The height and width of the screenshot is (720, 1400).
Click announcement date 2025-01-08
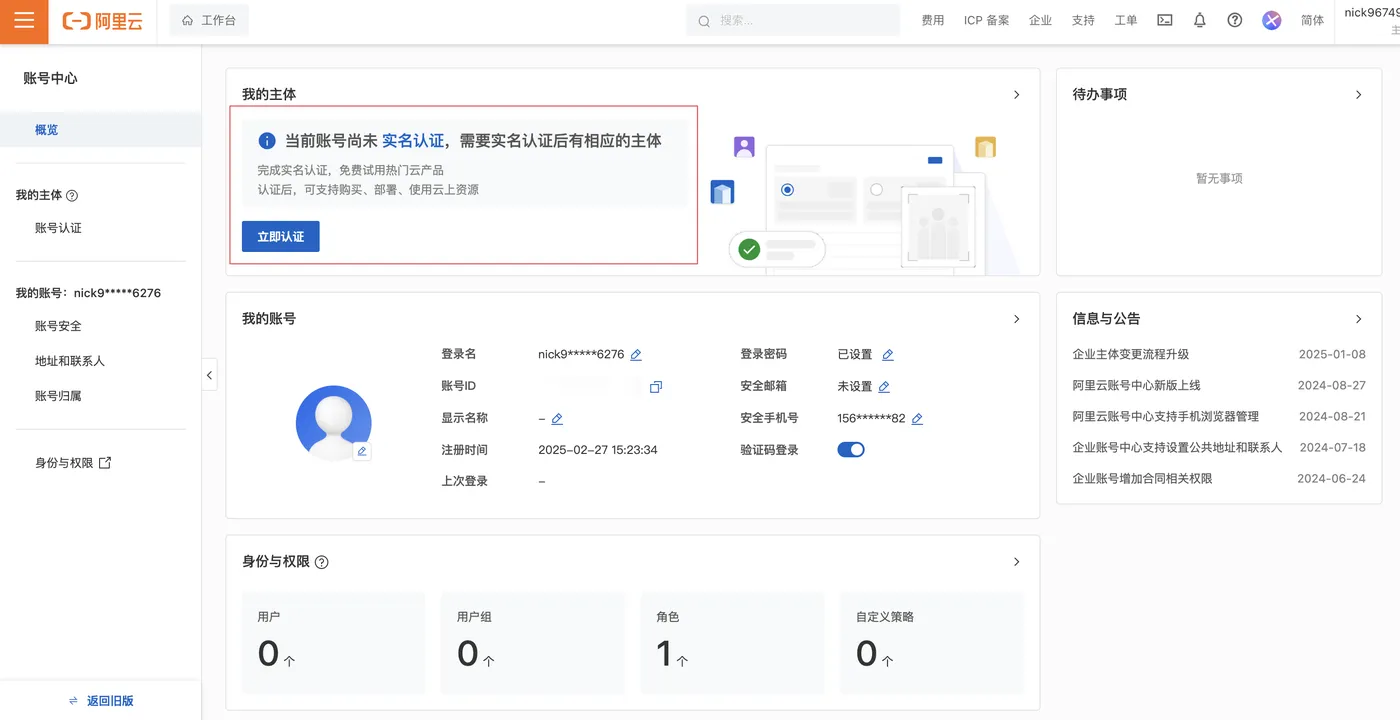[1332, 354]
